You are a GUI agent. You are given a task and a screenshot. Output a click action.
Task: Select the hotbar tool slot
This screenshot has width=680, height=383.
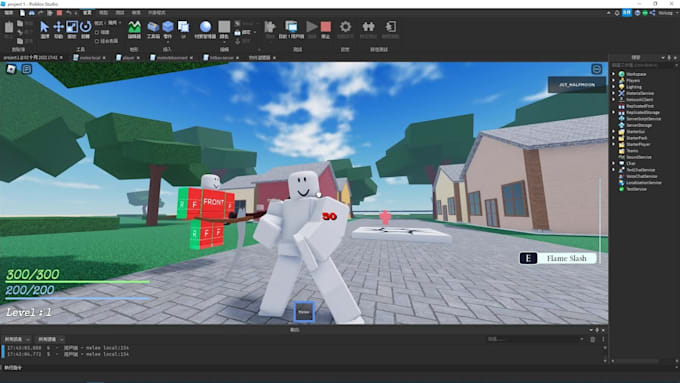click(304, 312)
